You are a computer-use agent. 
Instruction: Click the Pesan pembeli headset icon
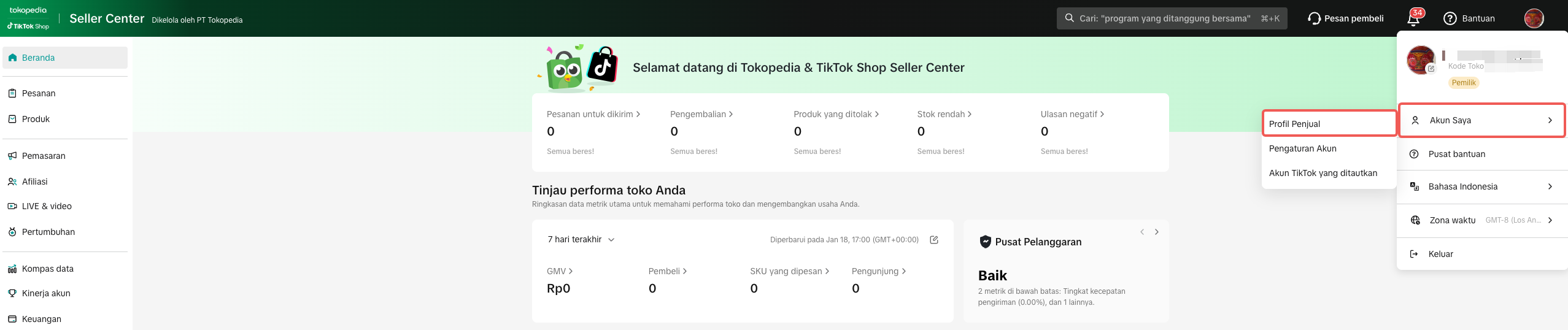1314,18
